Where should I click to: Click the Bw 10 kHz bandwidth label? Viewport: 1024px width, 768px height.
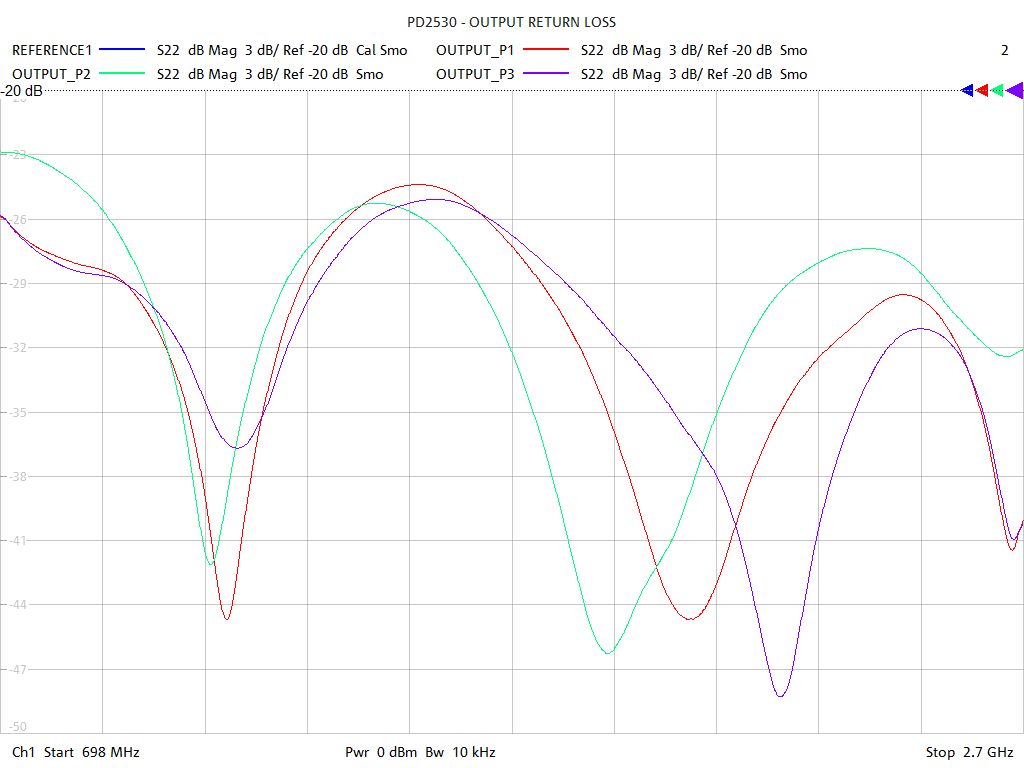[460, 752]
